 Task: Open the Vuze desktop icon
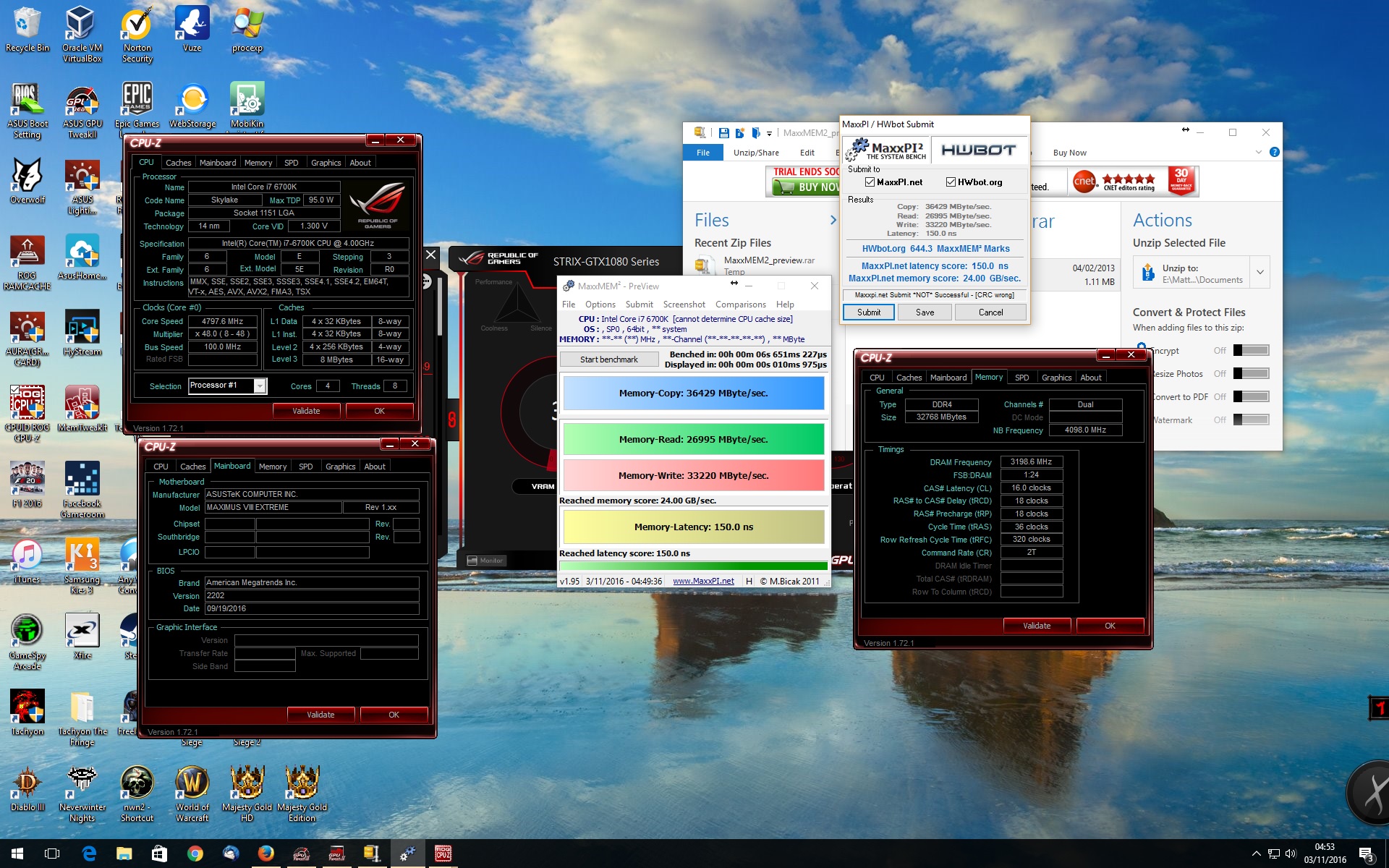click(192, 29)
